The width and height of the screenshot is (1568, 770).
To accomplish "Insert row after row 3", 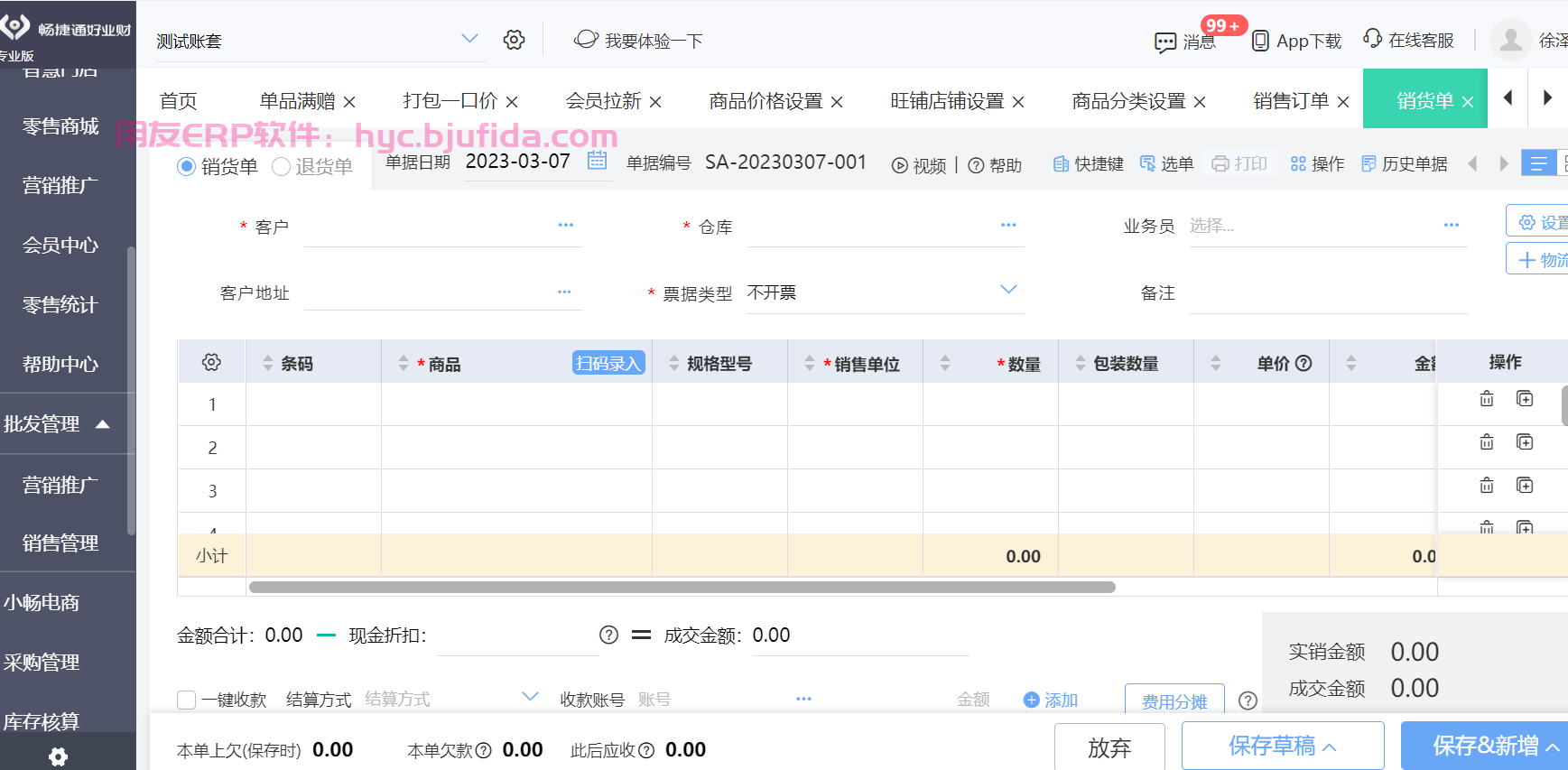I will (x=1525, y=486).
